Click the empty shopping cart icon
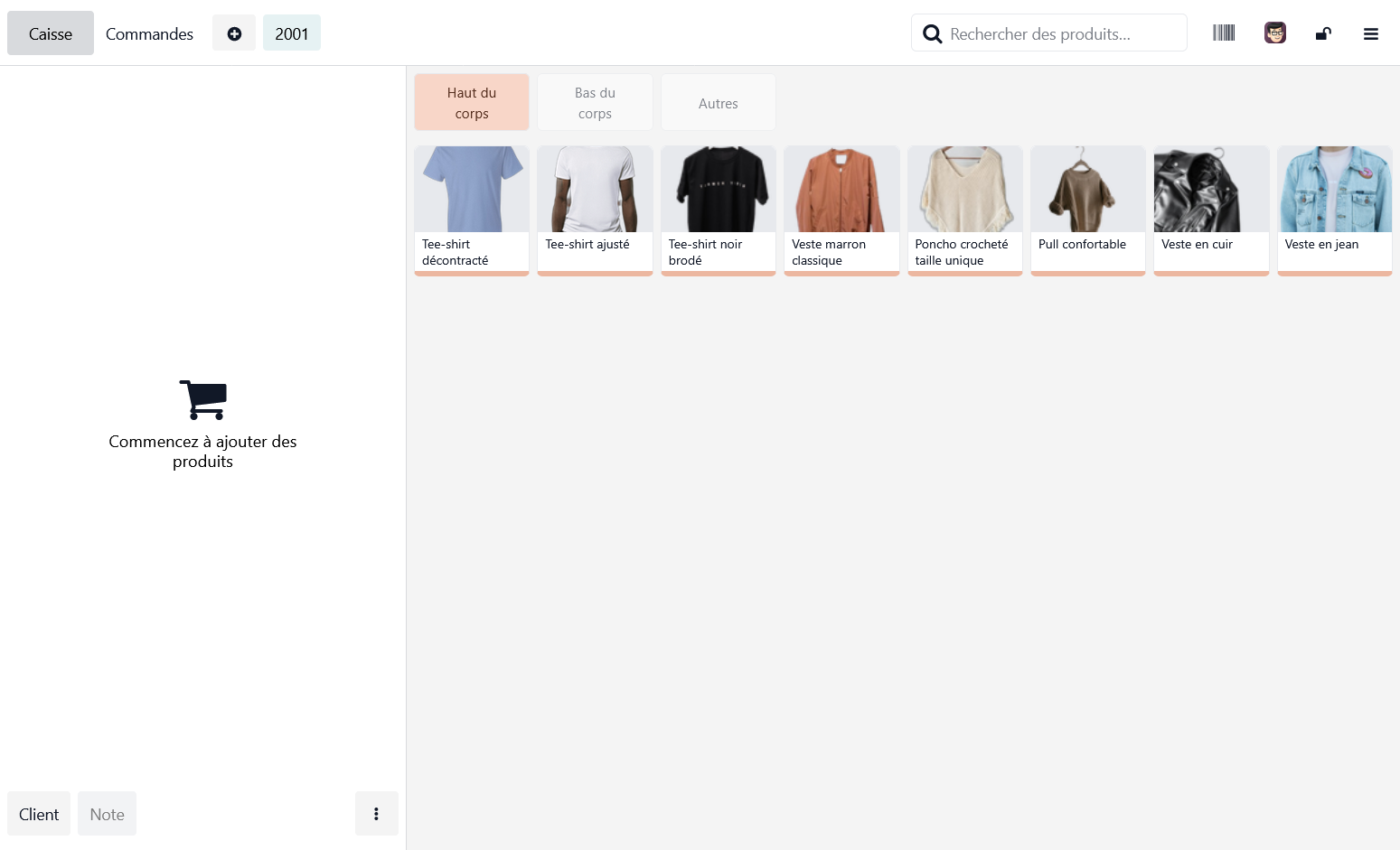This screenshot has width=1400, height=850. click(x=202, y=399)
